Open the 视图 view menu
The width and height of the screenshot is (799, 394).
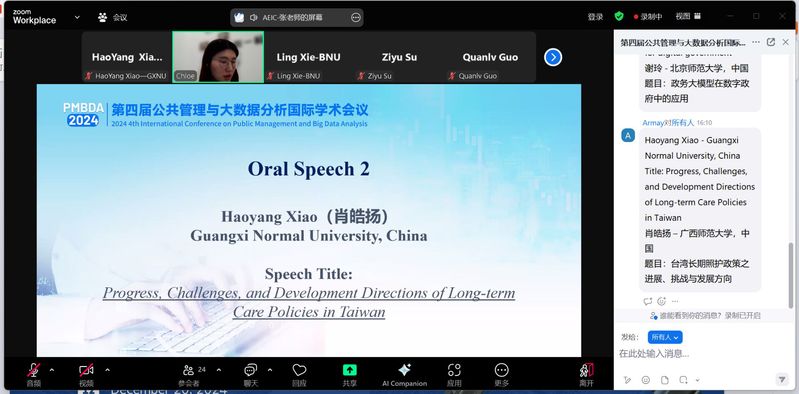pos(688,16)
